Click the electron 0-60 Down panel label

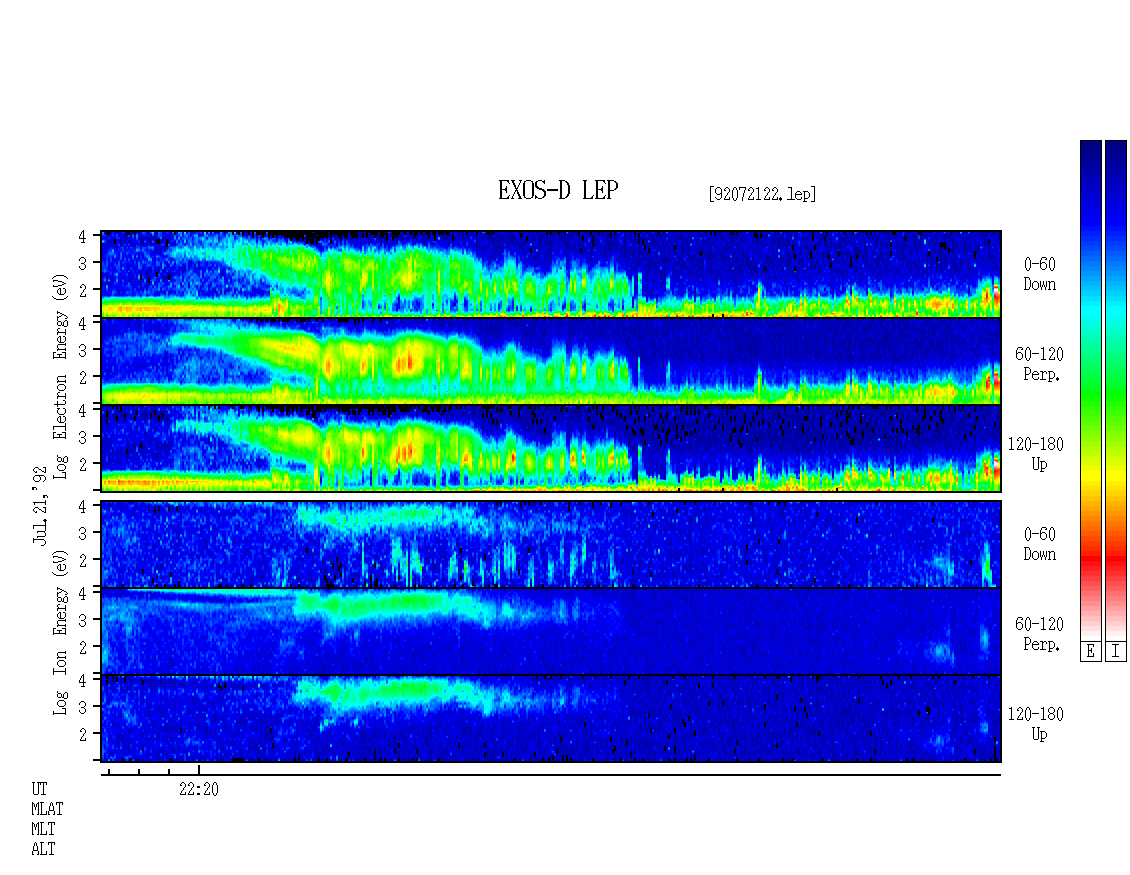pyautogui.click(x=1039, y=275)
